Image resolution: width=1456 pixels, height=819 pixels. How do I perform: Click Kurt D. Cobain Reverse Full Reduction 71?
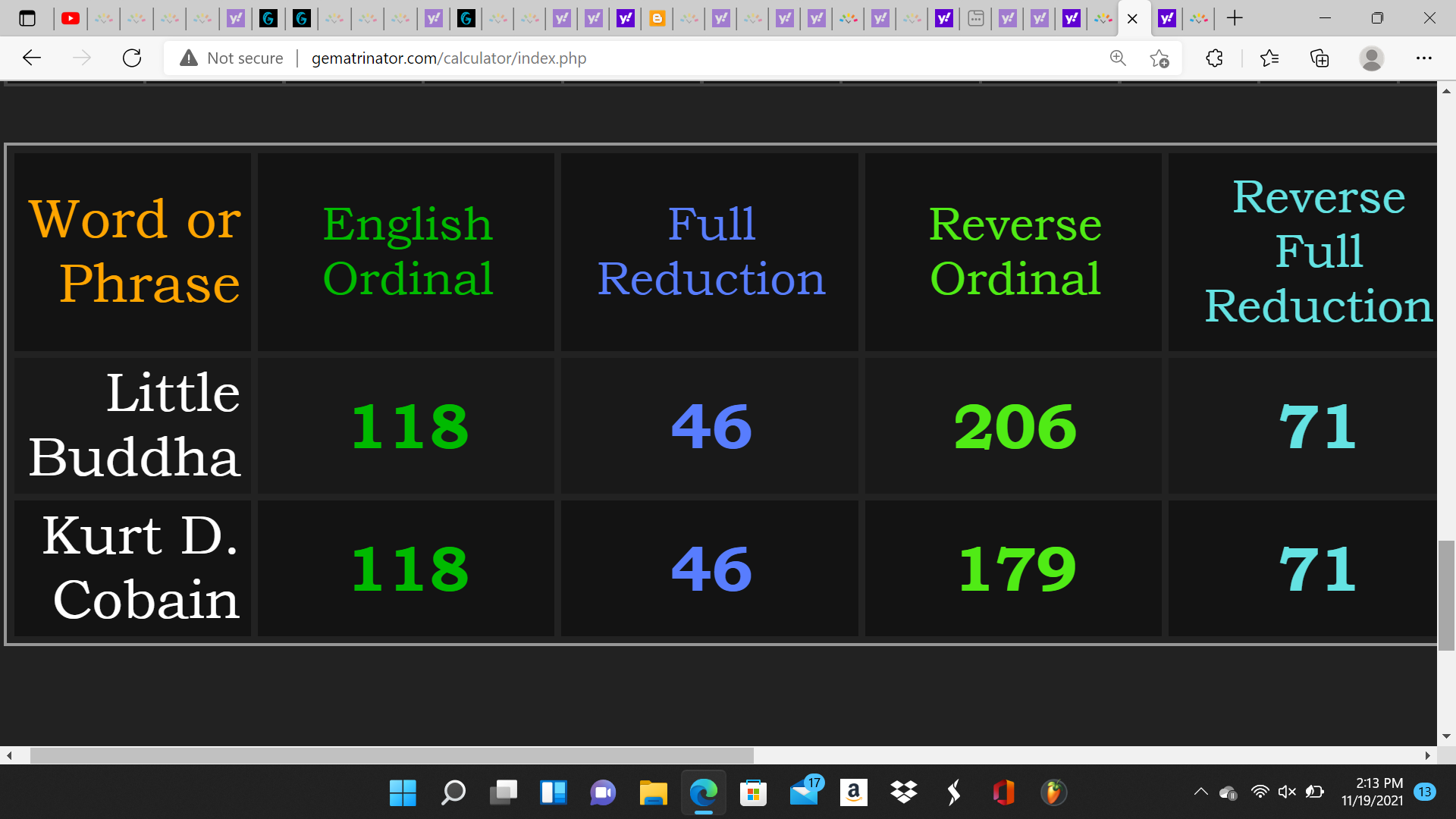coord(1317,570)
